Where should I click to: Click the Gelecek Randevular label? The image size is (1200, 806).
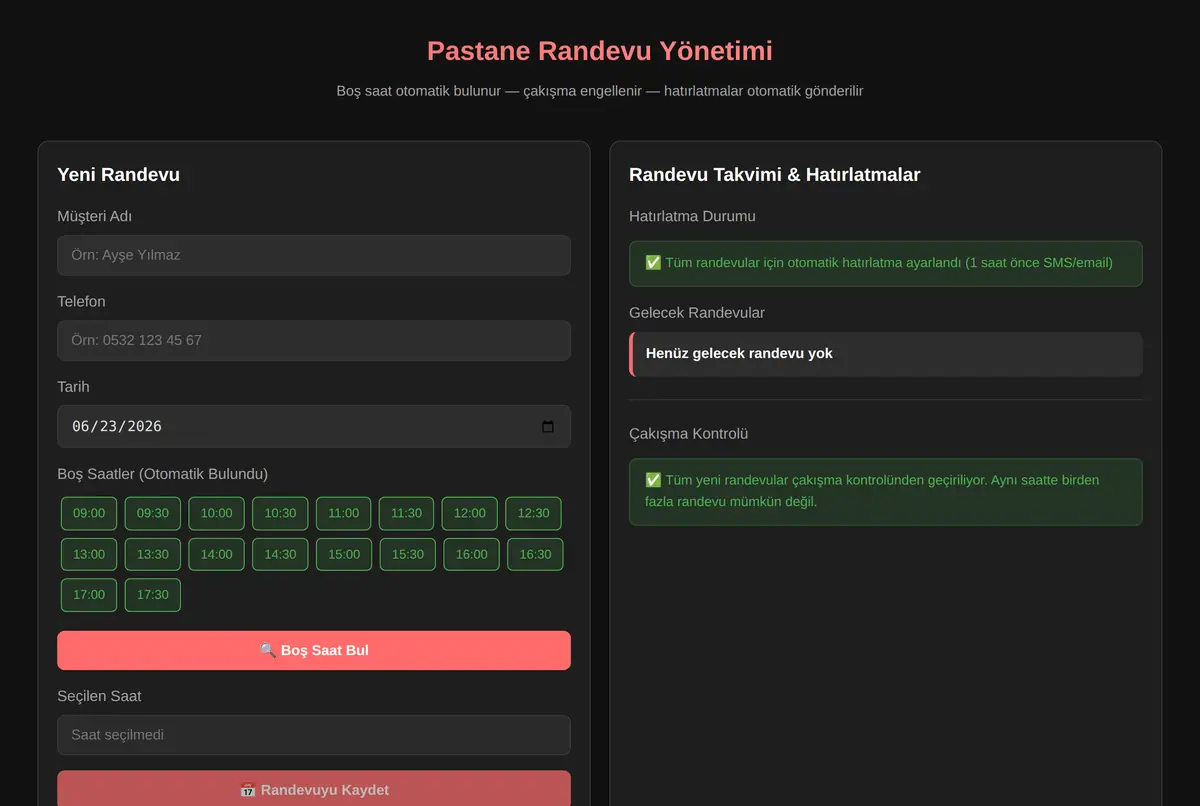coord(697,313)
